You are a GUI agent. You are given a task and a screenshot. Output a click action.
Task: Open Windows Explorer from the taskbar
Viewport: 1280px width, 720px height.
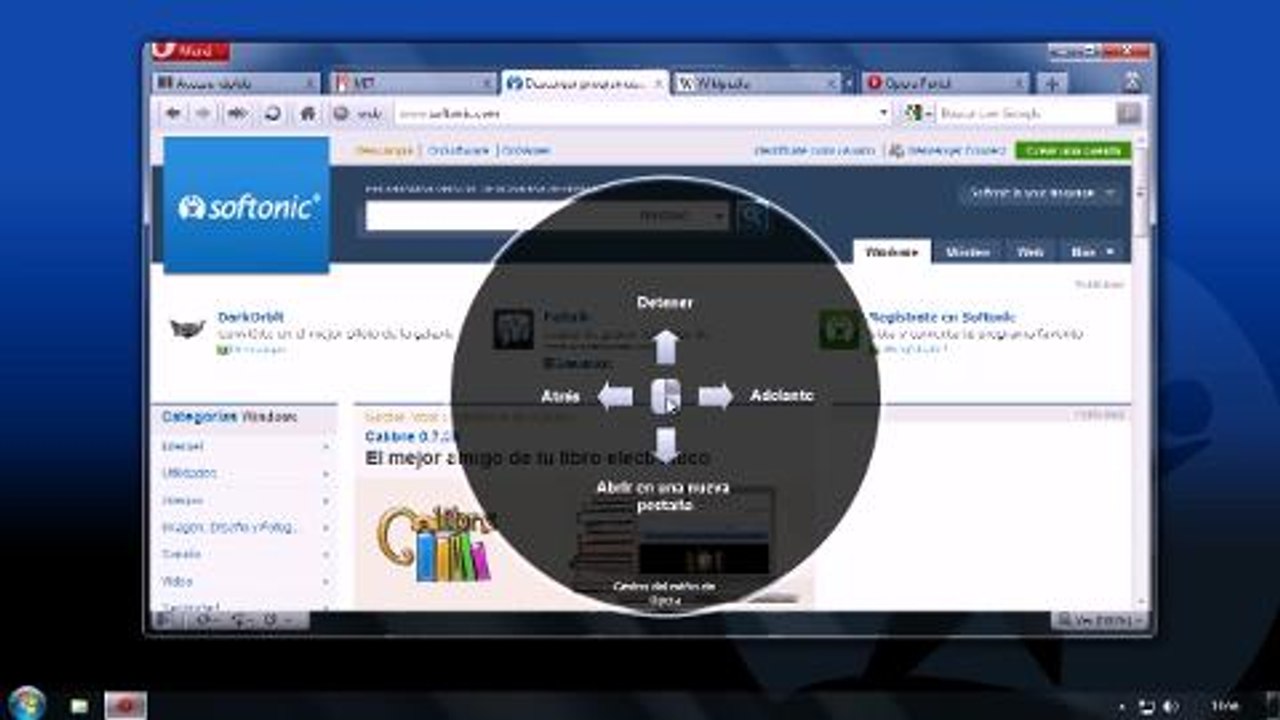point(79,705)
